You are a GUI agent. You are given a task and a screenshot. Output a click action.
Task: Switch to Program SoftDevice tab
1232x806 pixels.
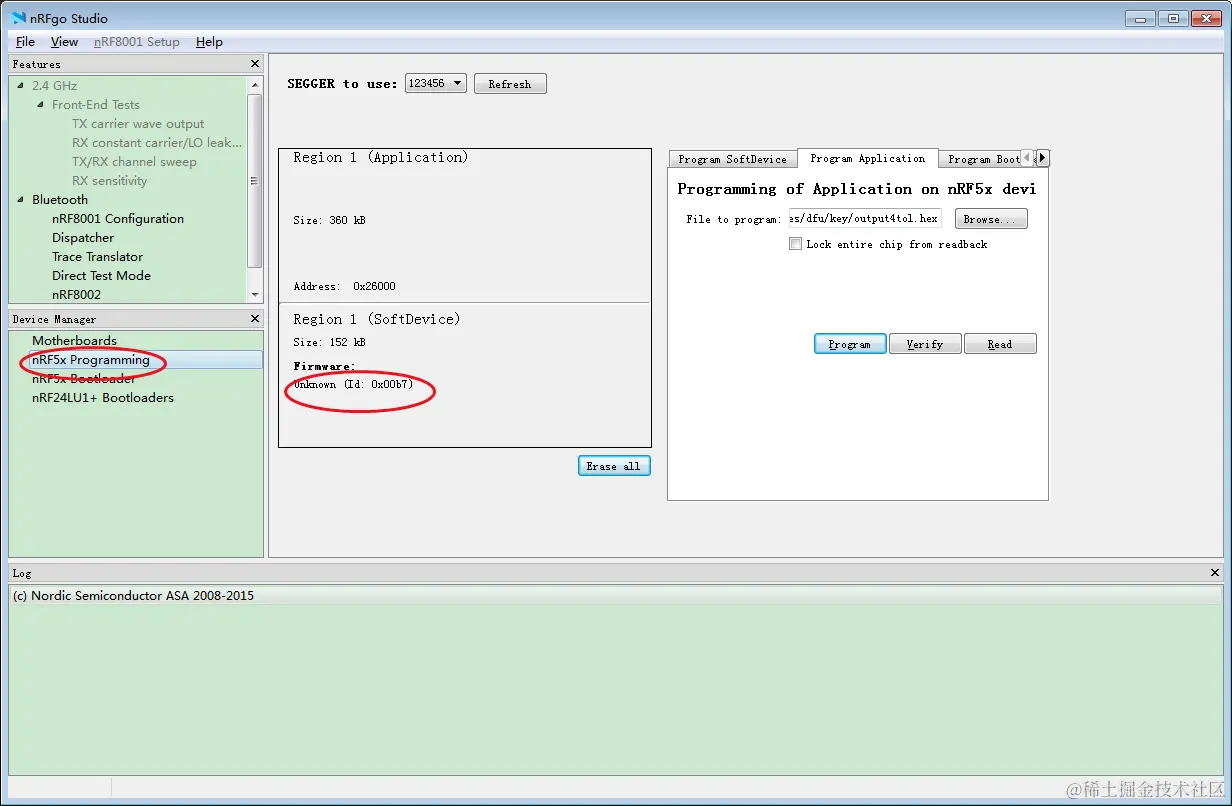732,159
